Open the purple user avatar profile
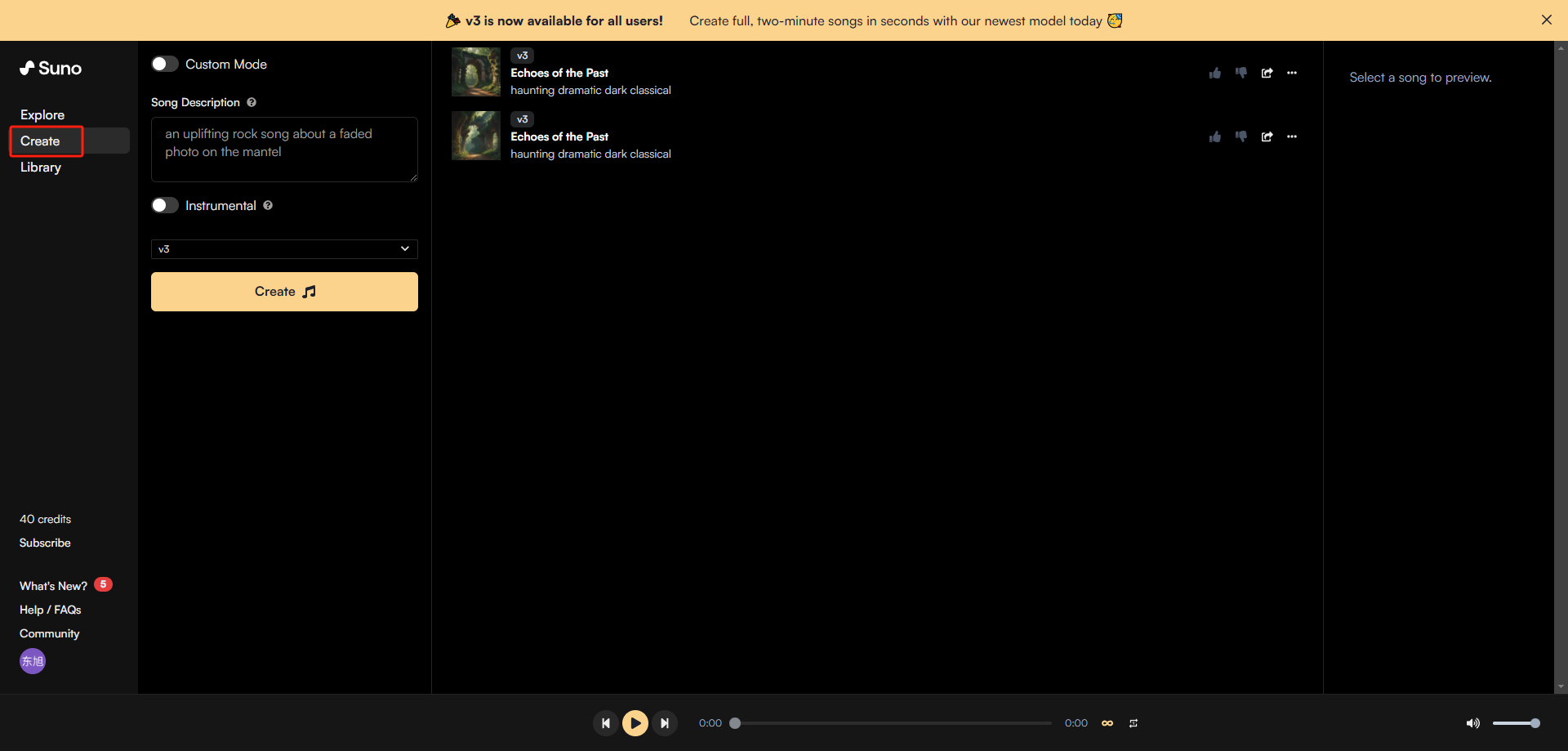Screen dimensions: 1568x751 tap(33, 661)
